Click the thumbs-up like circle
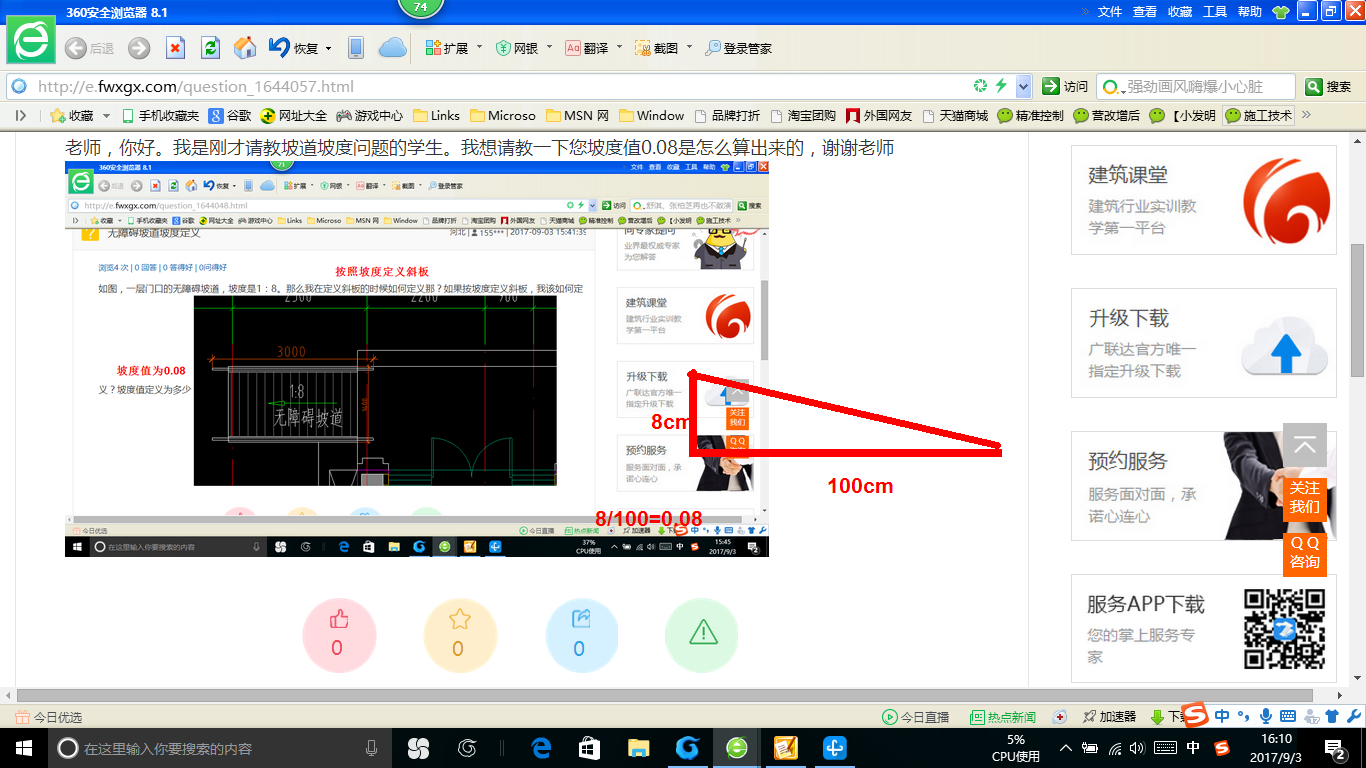The image size is (1366, 768). [x=339, y=635]
